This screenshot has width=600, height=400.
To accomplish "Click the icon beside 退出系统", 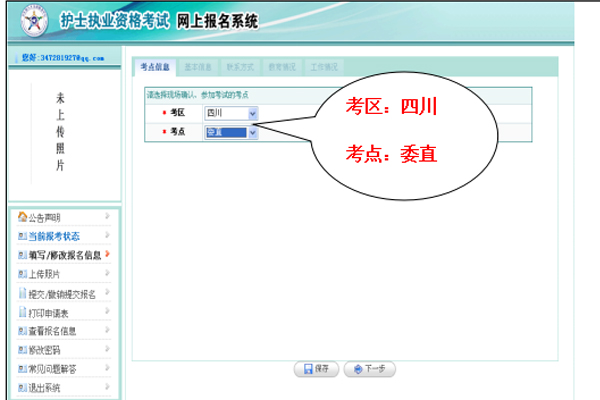I will point(22,388).
